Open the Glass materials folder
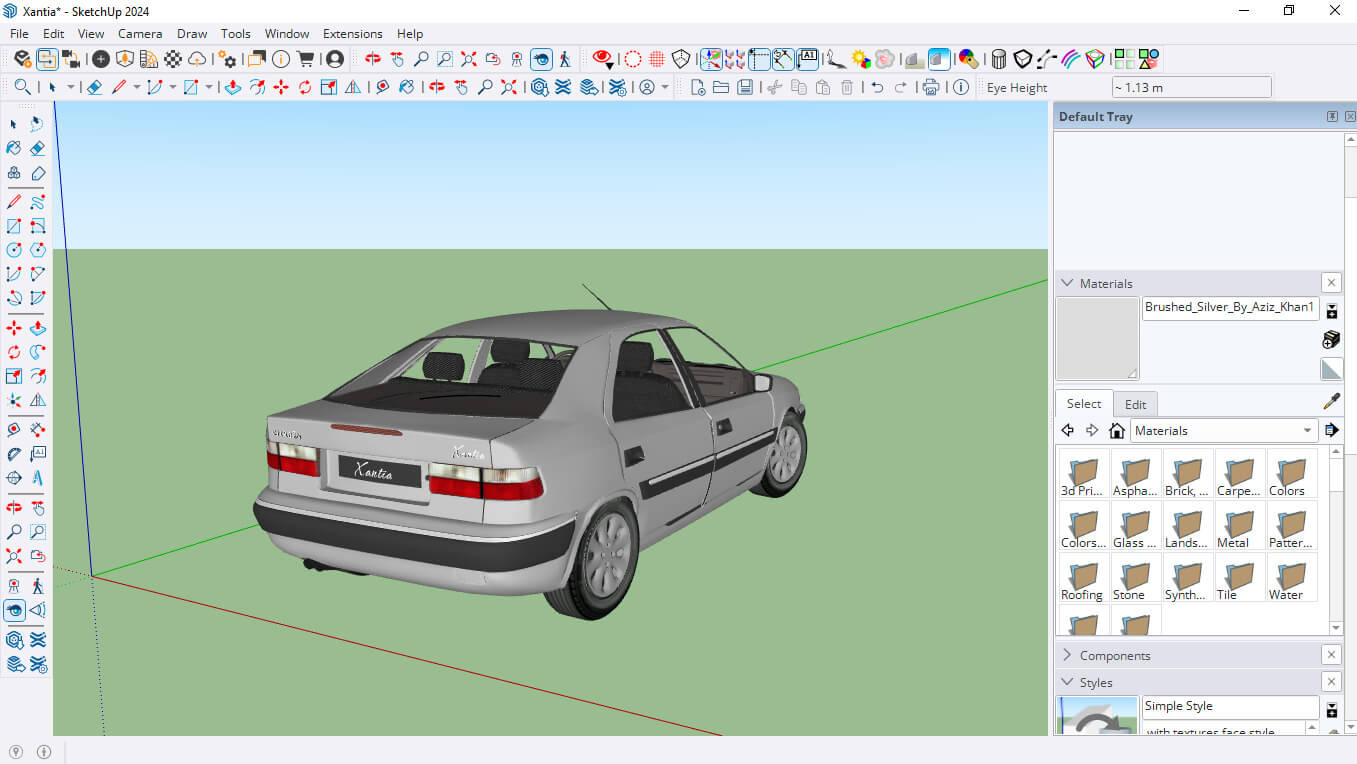Screen dimensions: 1357x764 (x=1134, y=527)
